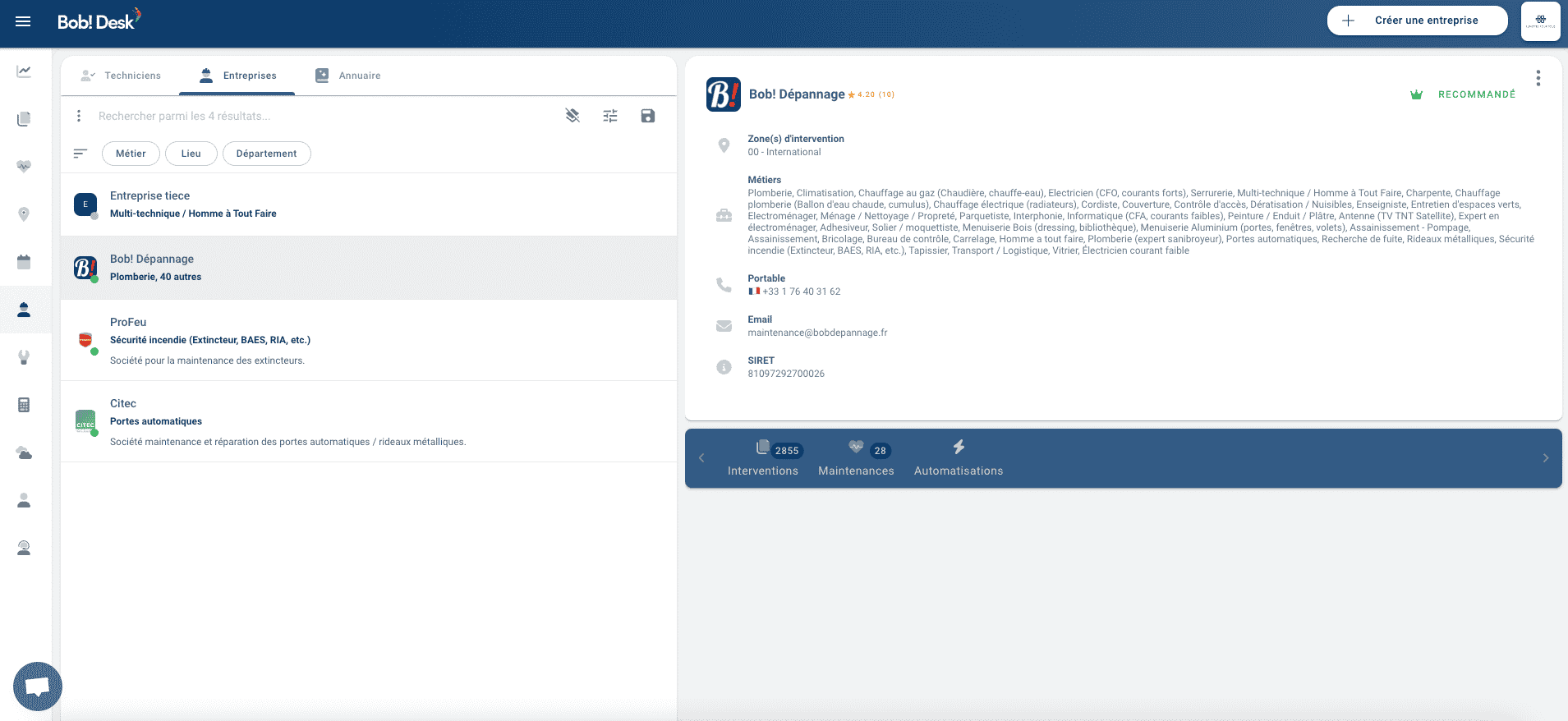This screenshot has height=721, width=1568.
Task: Save the current search filter
Action: tap(648, 116)
